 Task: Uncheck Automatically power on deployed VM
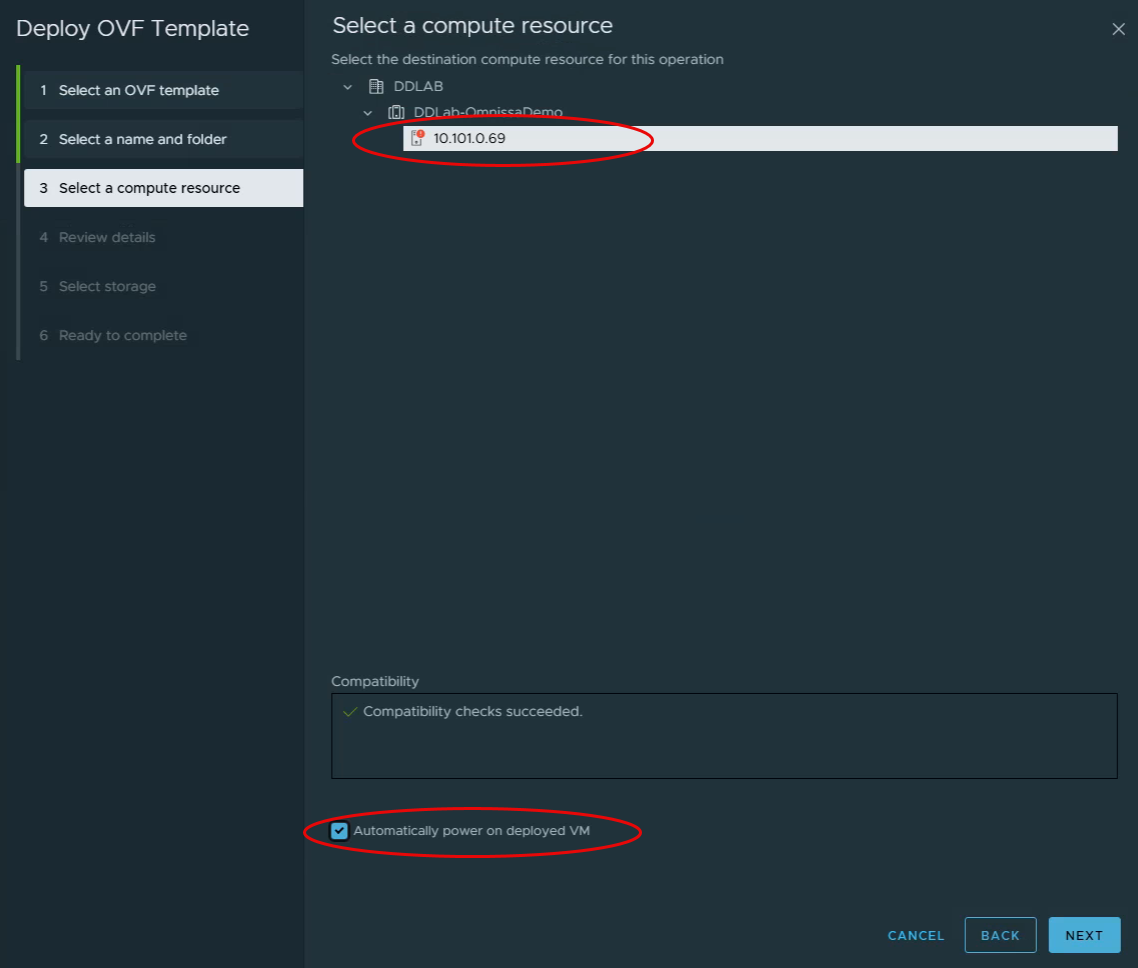point(340,831)
